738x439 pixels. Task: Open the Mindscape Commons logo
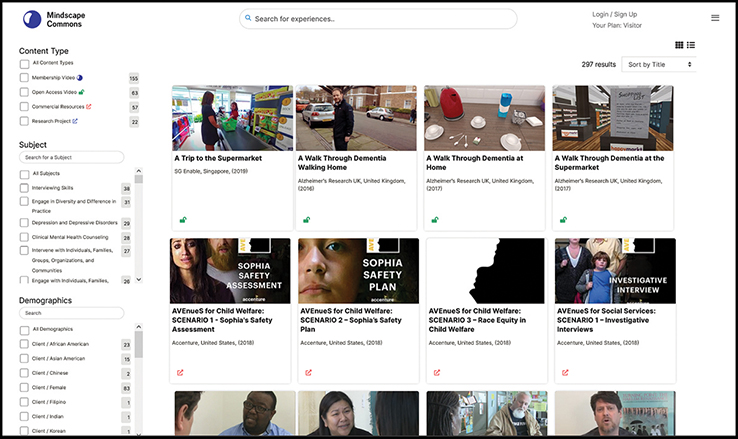54,19
